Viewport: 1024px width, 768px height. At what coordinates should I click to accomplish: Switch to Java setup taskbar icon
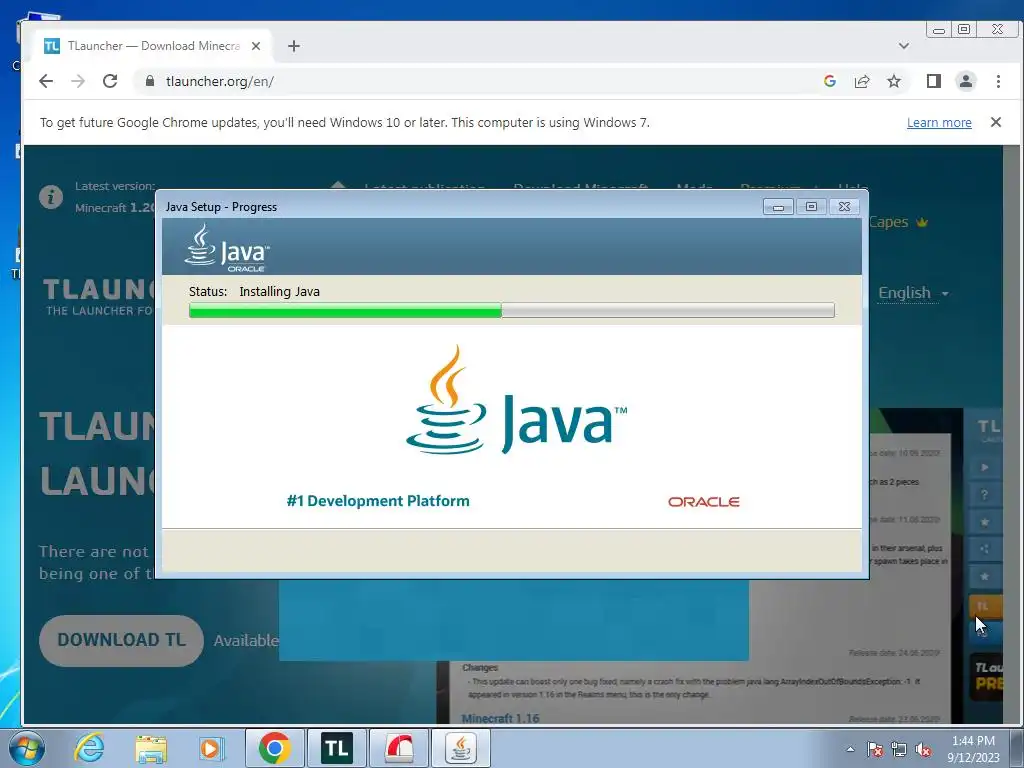[x=461, y=748]
